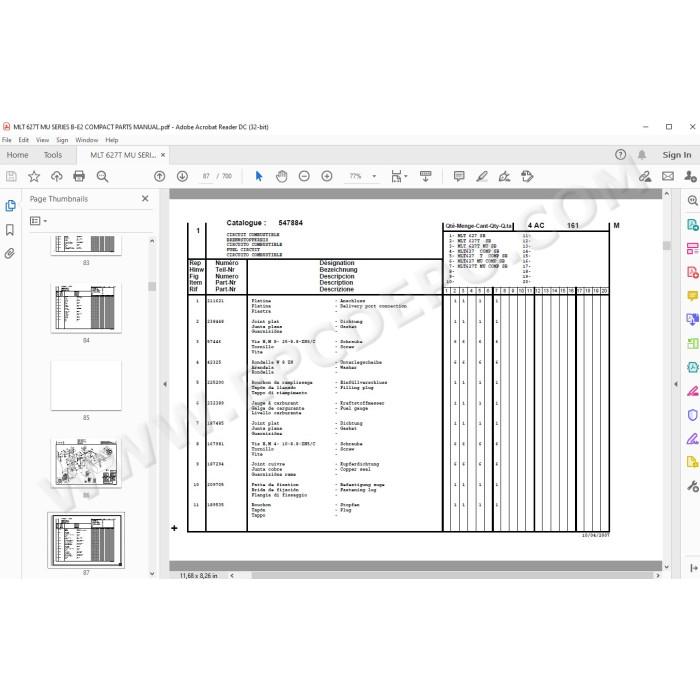Open the Sign menu

tap(62, 140)
